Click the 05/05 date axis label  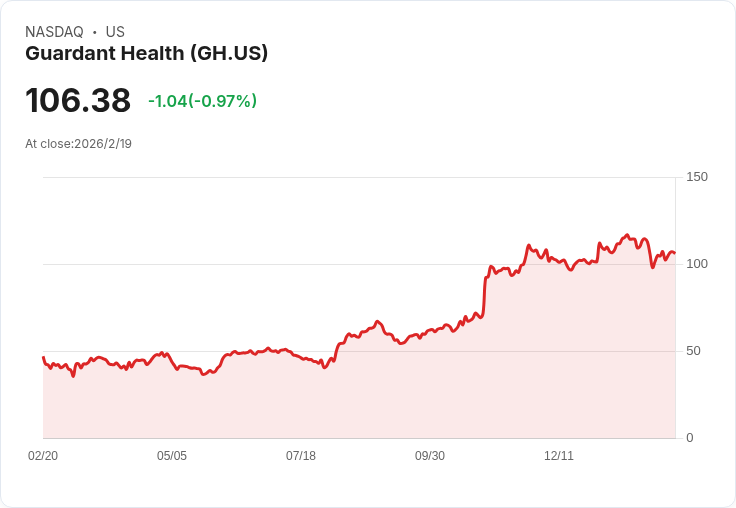pos(172,456)
